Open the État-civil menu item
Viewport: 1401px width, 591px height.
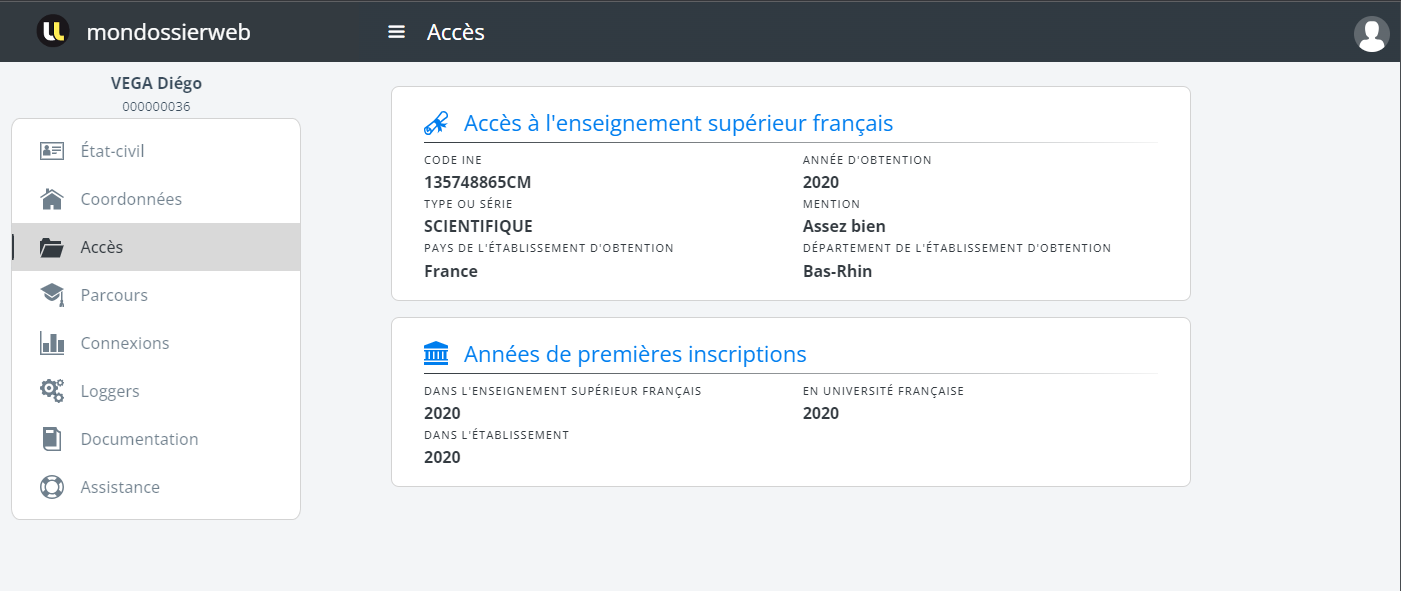pos(112,151)
